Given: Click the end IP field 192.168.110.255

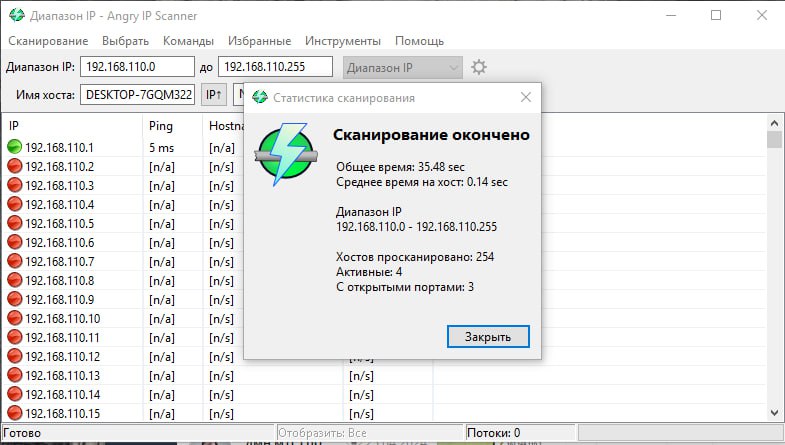Looking at the screenshot, I should point(275,68).
